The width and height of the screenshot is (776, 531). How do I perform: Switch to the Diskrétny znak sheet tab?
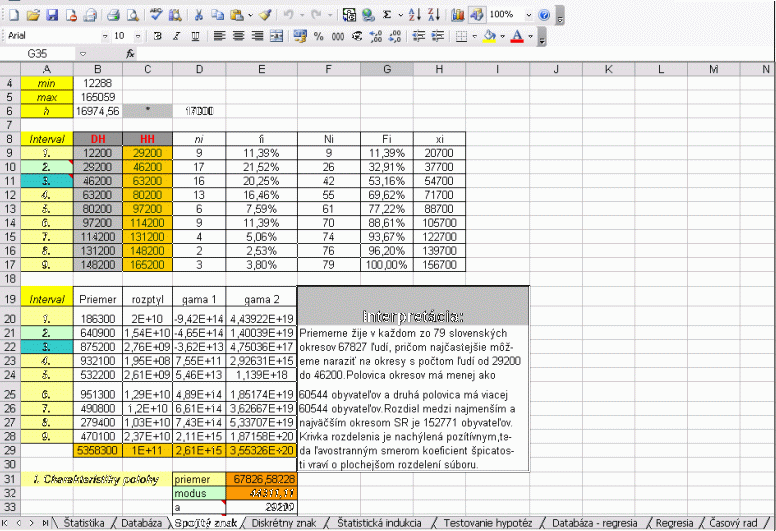pyautogui.click(x=284, y=523)
